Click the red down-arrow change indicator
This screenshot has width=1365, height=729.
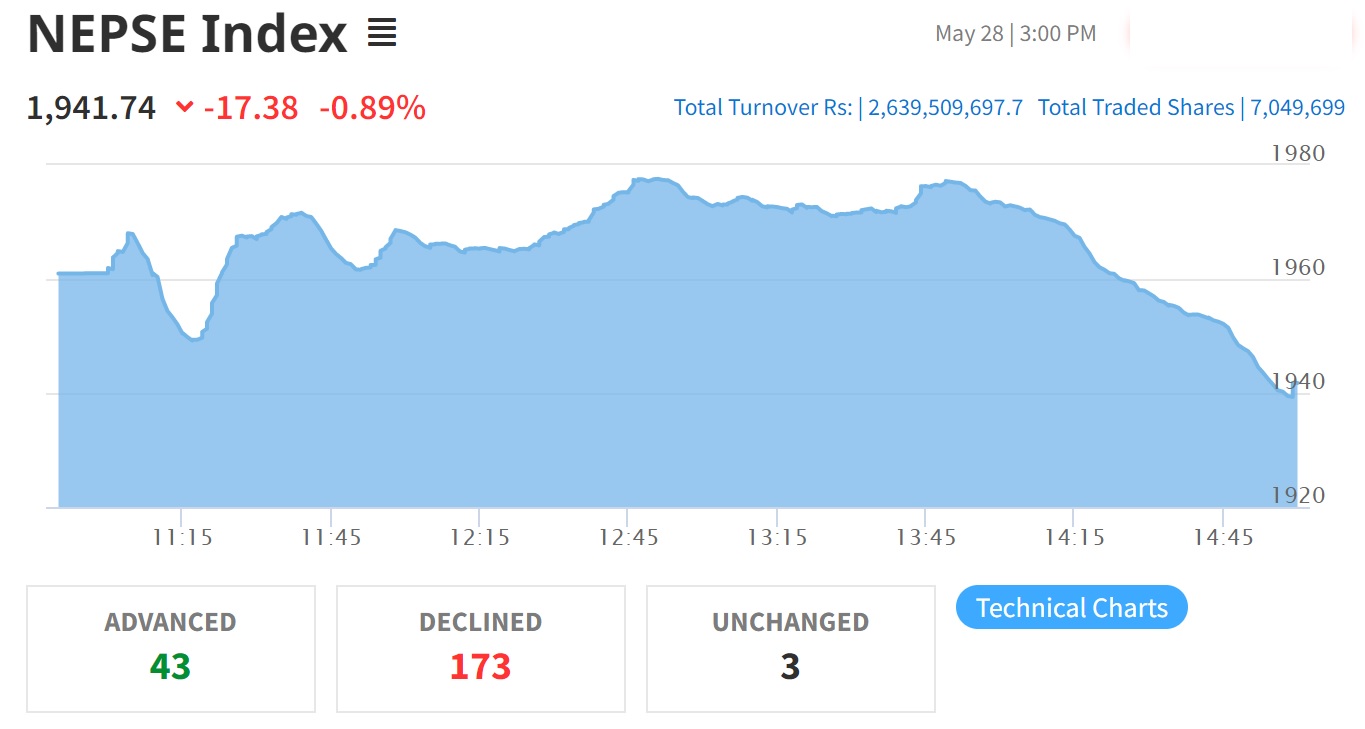184,107
